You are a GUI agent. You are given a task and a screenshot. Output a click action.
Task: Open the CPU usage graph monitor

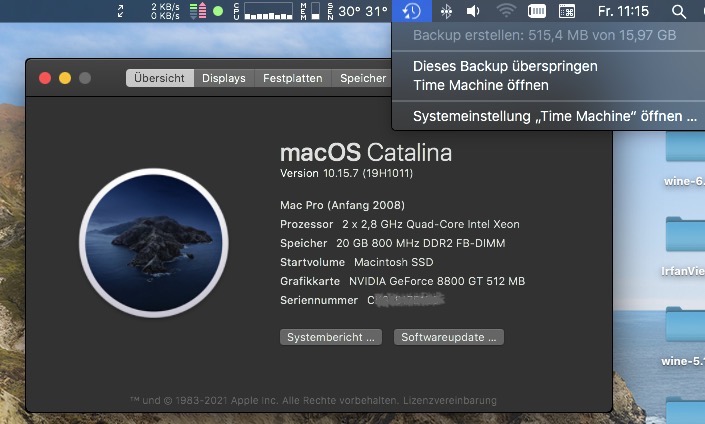pos(263,11)
